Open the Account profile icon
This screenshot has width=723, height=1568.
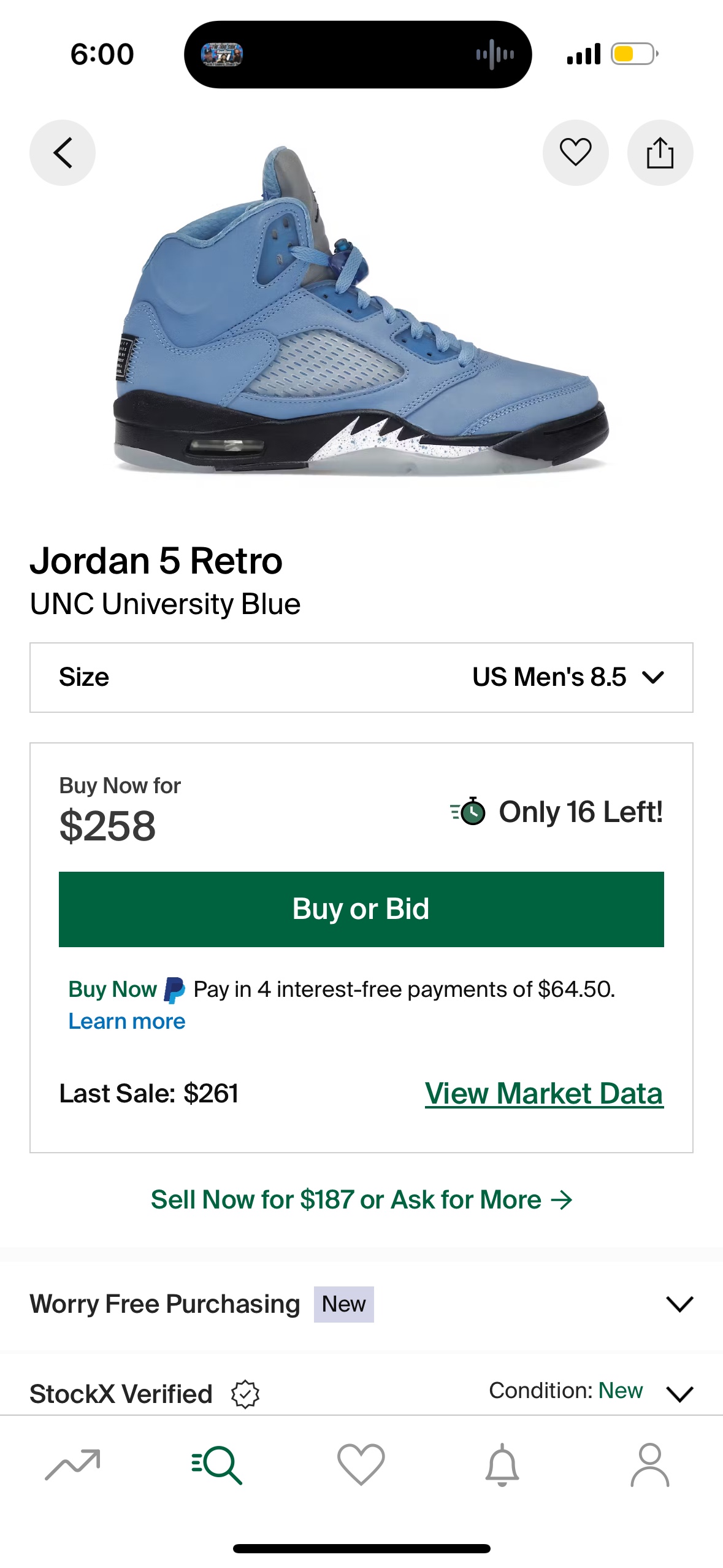650,1465
